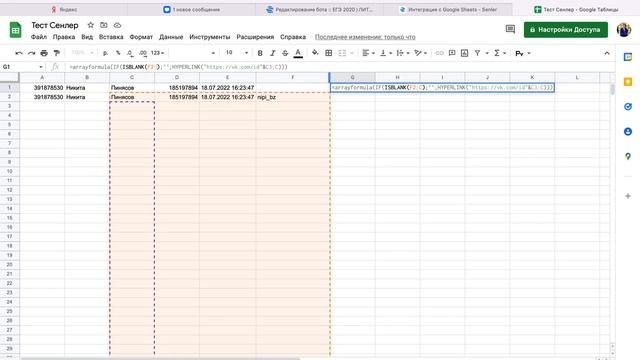Open the fill color picker
Viewport: 640px width, 360px height.
(315, 53)
